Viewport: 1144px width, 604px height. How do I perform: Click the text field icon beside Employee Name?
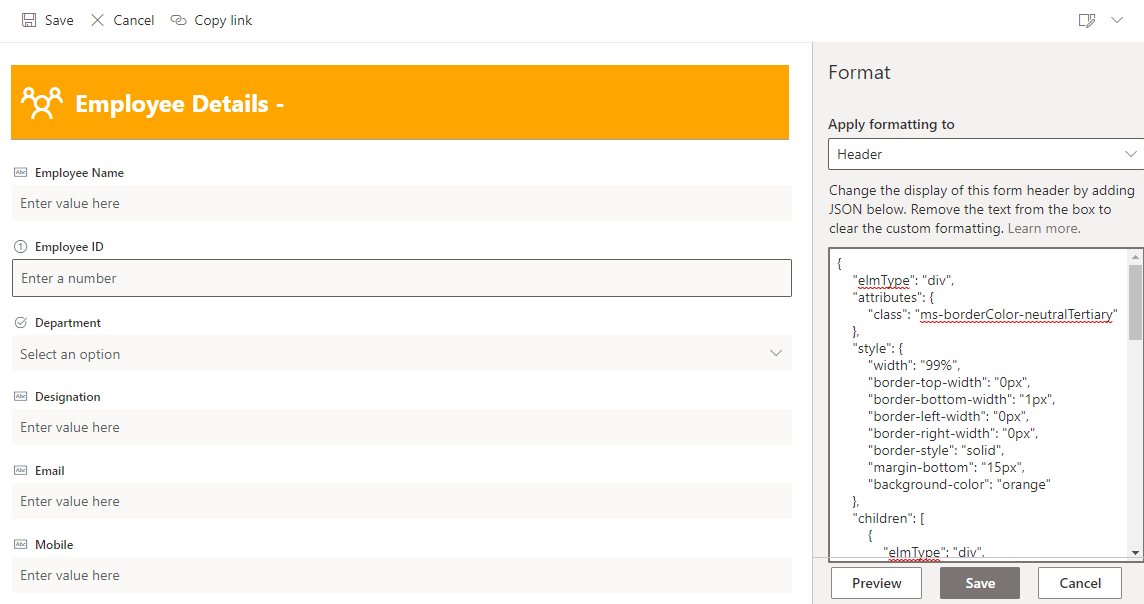click(19, 172)
